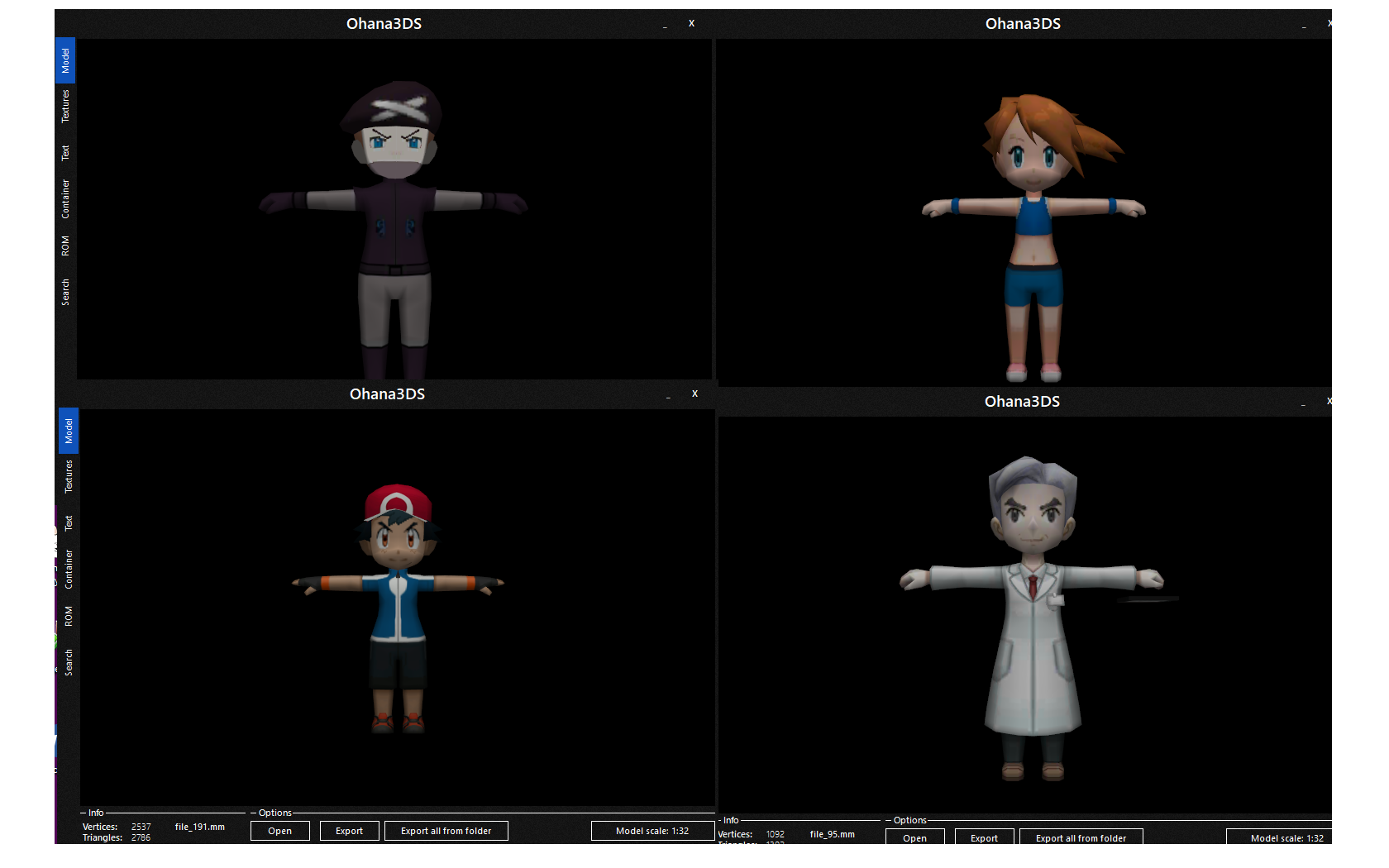Image resolution: width=1389 pixels, height=868 pixels.
Task: Select ROM tab in masked grunt window
Action: [x=65, y=246]
